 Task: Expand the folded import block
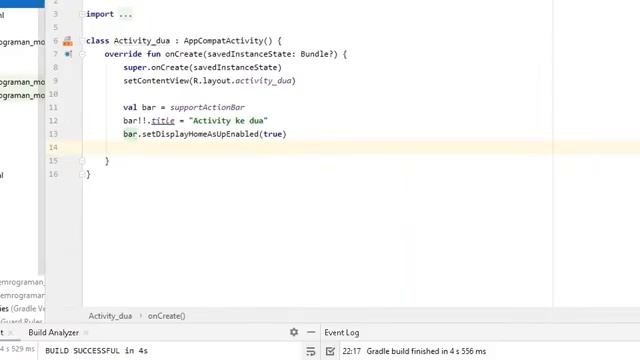pos(82,14)
